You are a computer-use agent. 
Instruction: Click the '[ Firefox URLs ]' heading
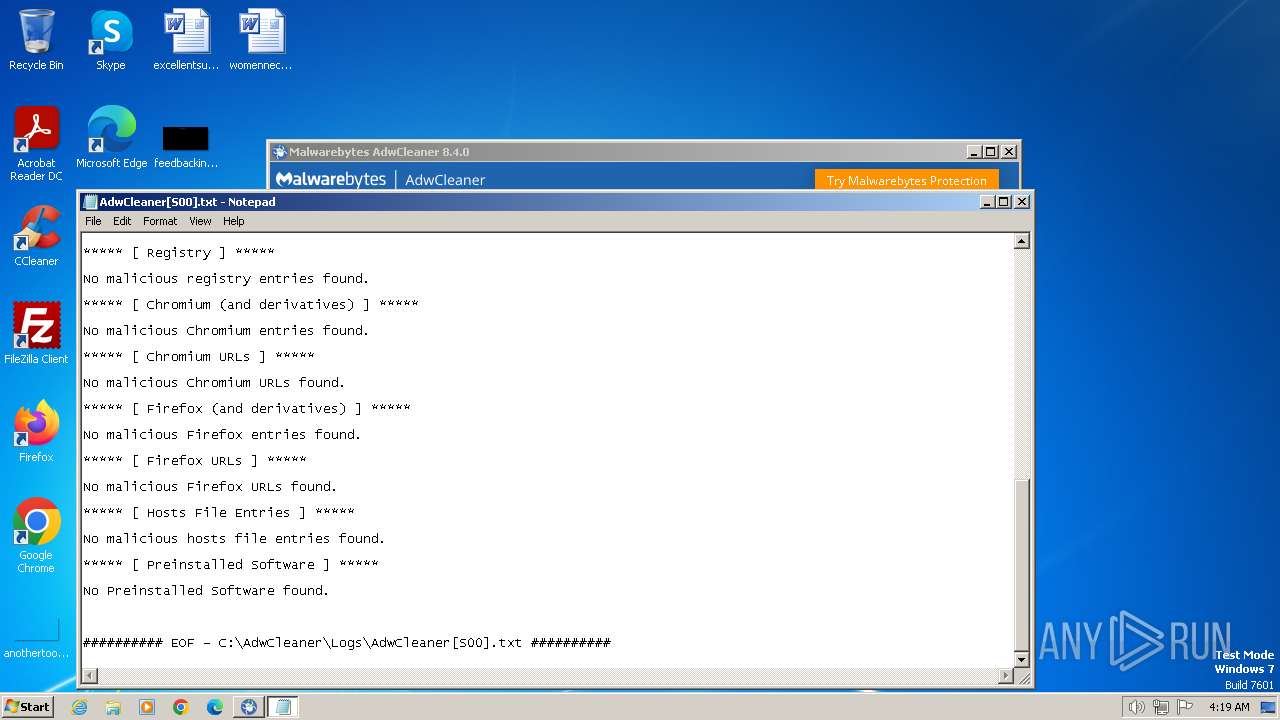click(x=195, y=461)
